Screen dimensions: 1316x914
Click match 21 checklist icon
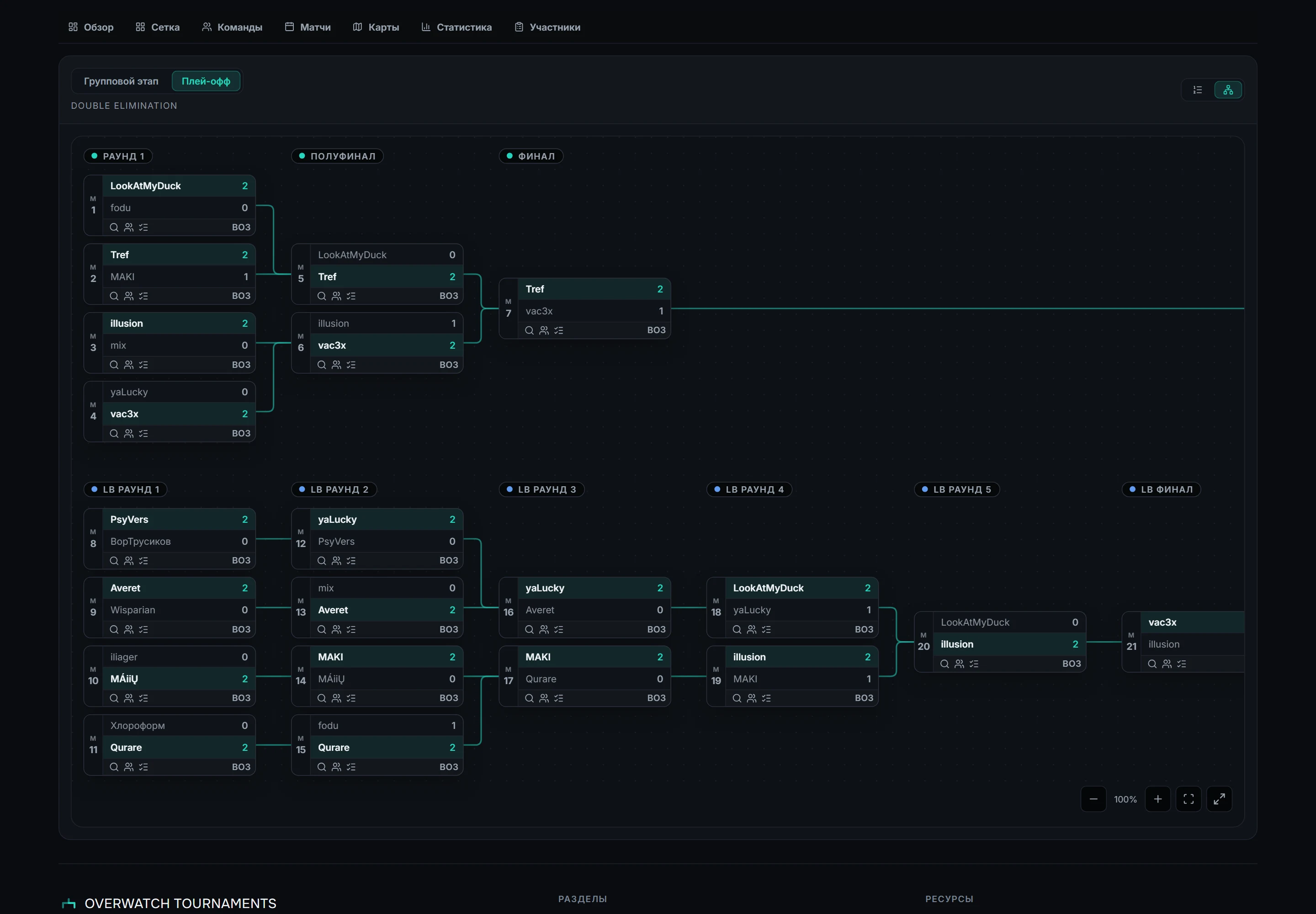pyautogui.click(x=1181, y=664)
